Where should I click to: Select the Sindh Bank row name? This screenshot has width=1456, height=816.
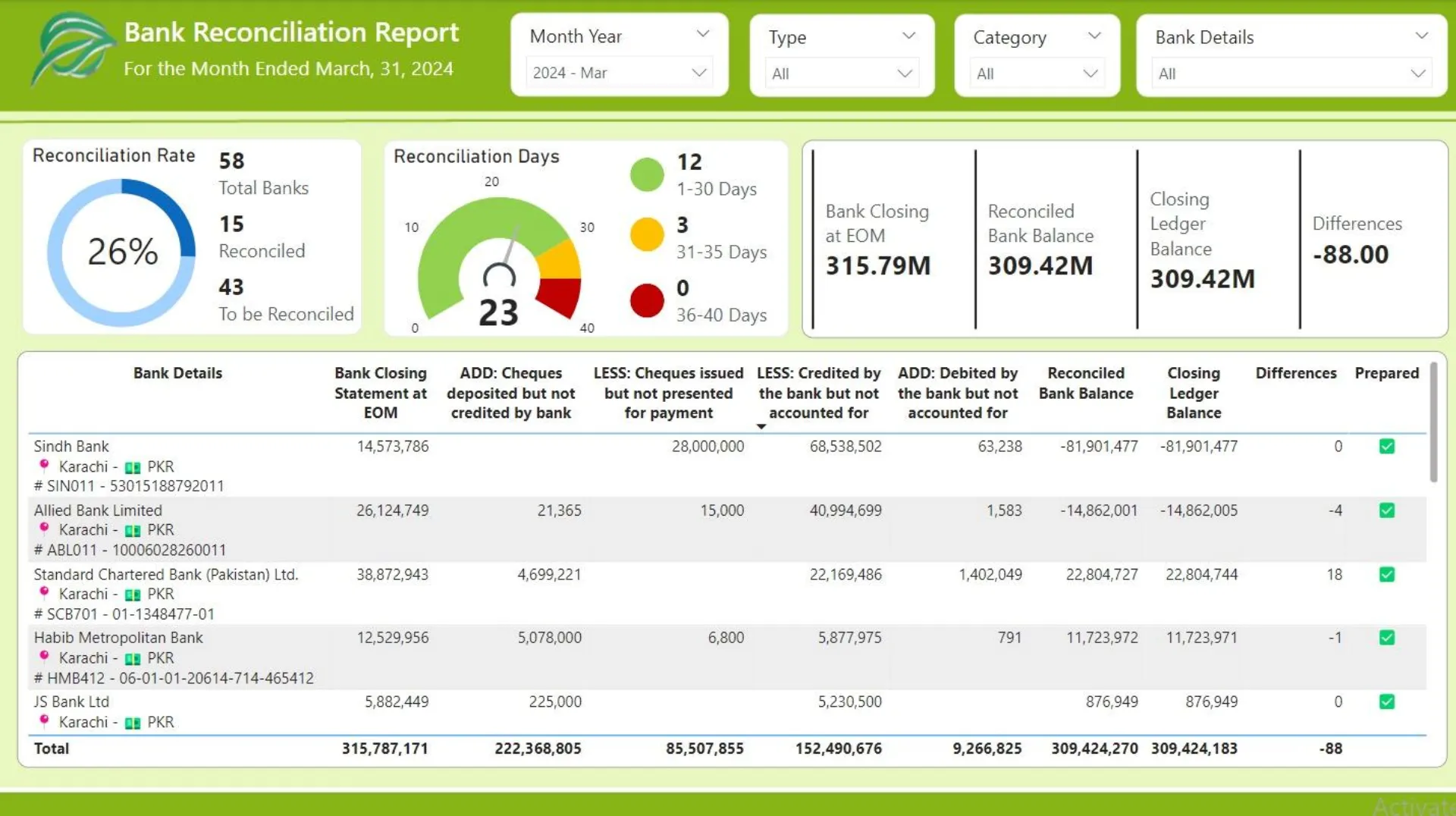71,447
